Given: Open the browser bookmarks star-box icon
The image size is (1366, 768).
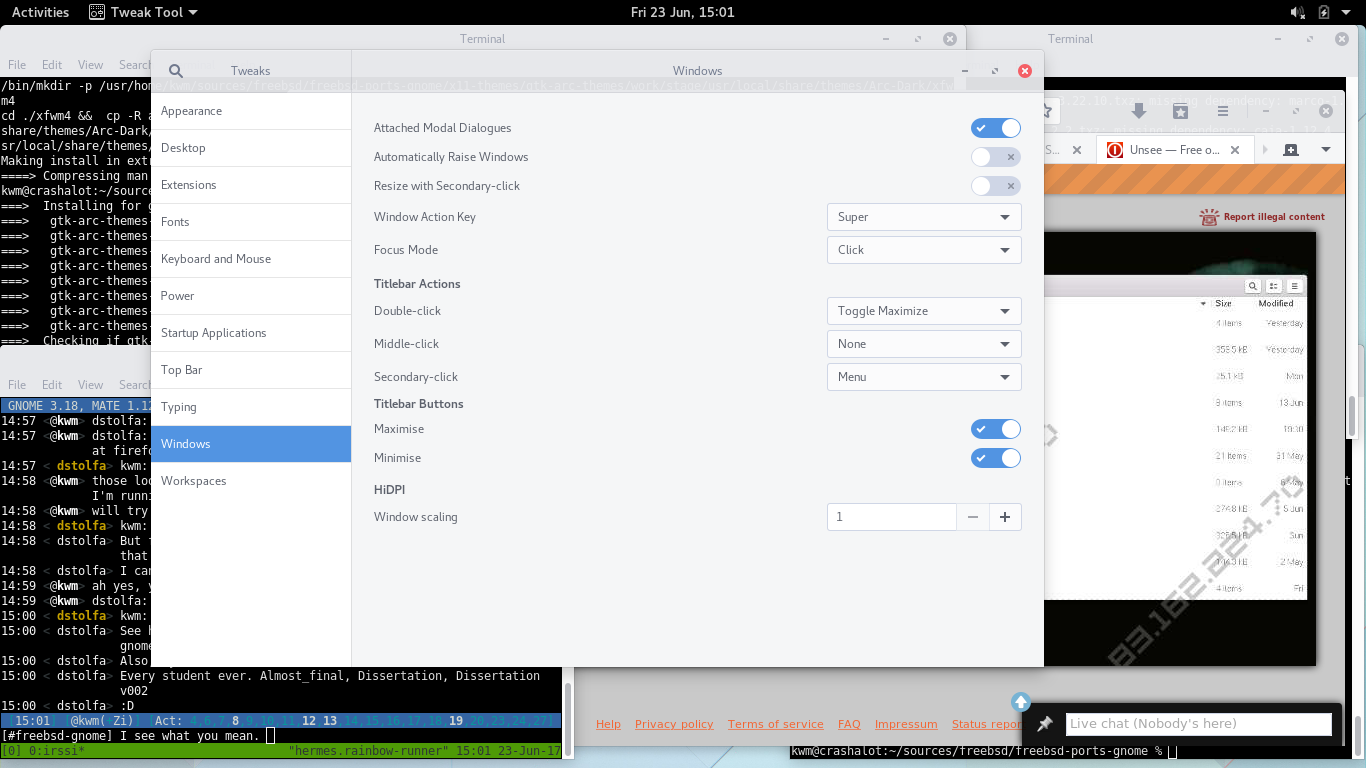Looking at the screenshot, I should point(1180,111).
